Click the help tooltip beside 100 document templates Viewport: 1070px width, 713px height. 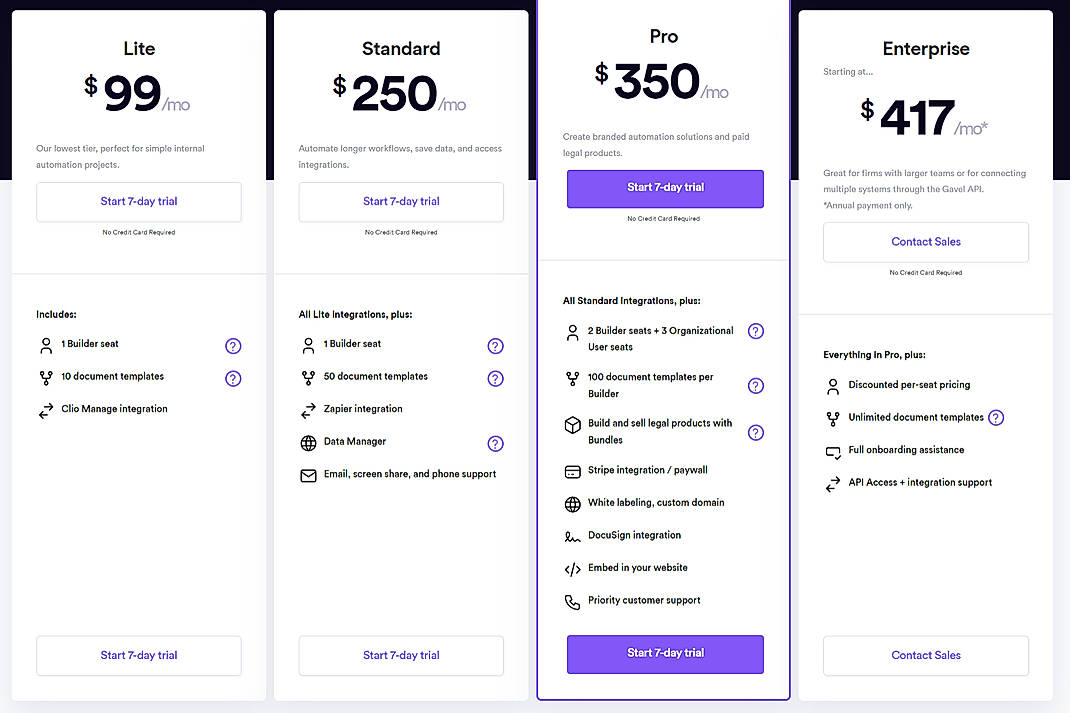click(x=756, y=385)
